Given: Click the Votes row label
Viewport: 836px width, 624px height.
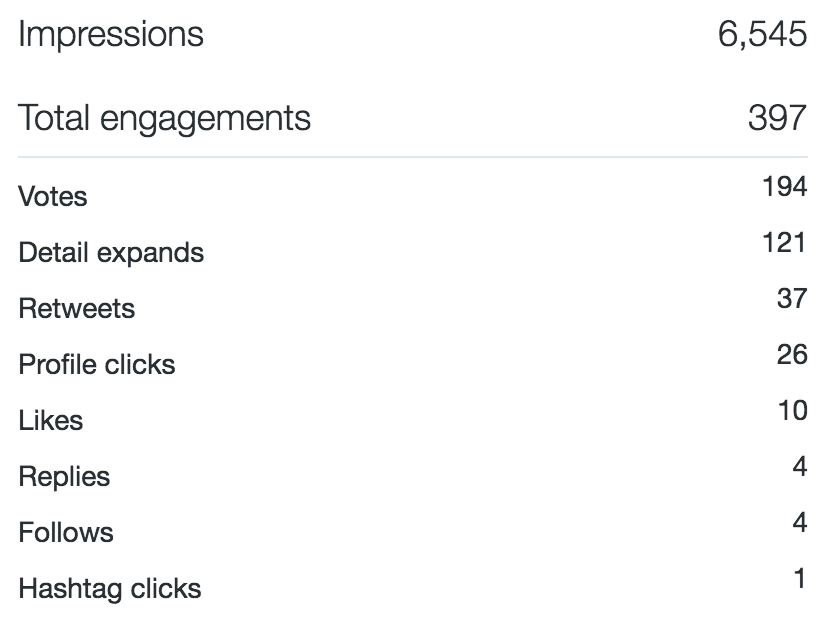Looking at the screenshot, I should click(53, 196).
